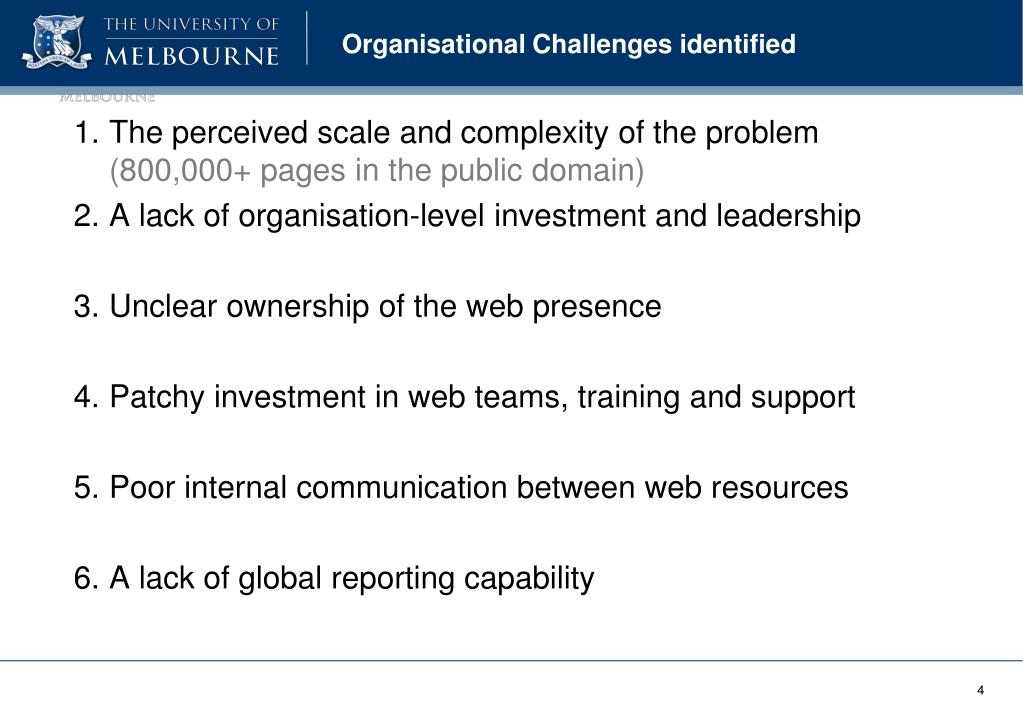The height and width of the screenshot is (708, 1023).
Task: Click the number '1.' list marker
Action: [87, 133]
